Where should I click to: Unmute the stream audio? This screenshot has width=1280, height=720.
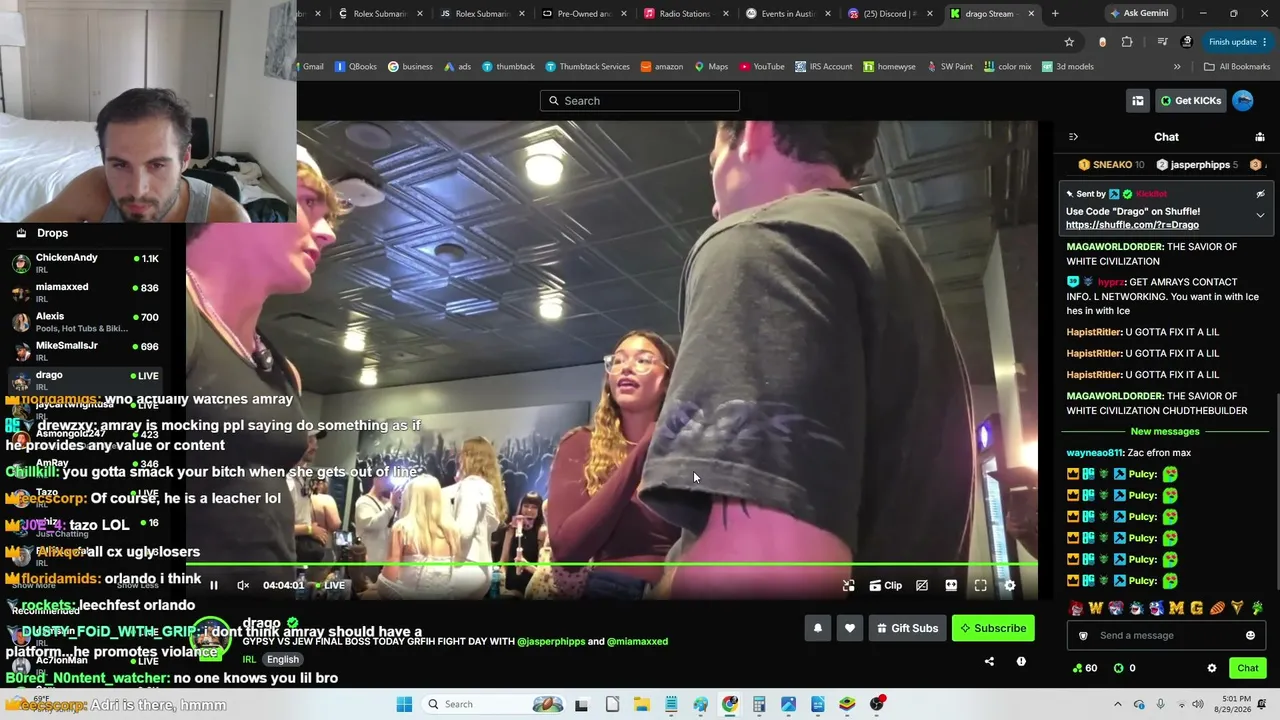(243, 585)
